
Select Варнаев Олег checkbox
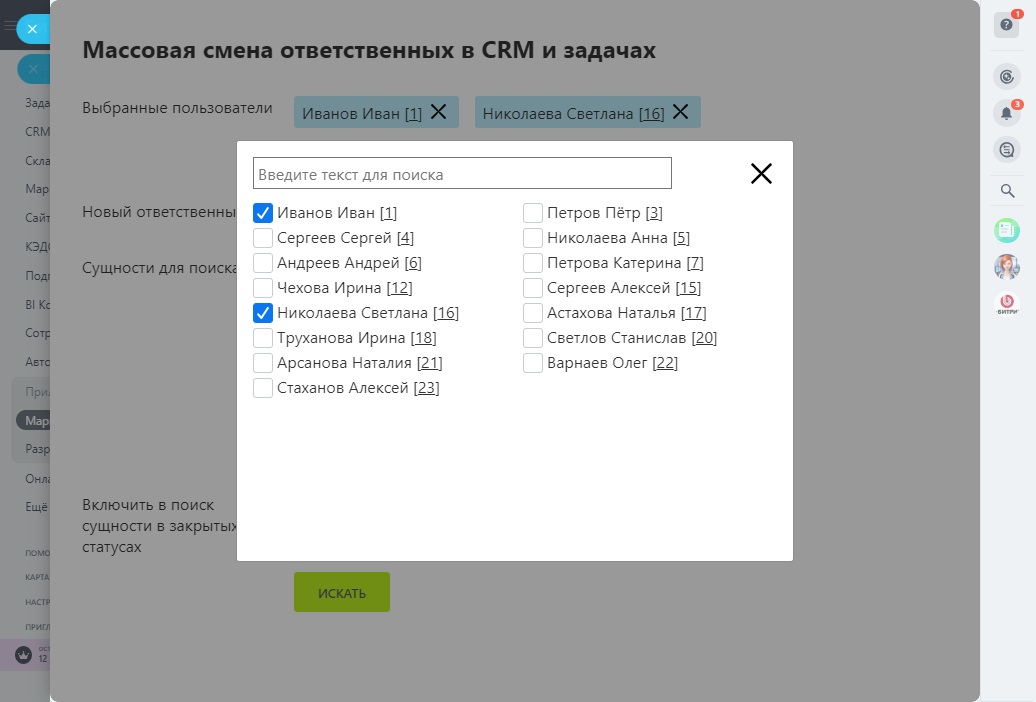tap(533, 363)
